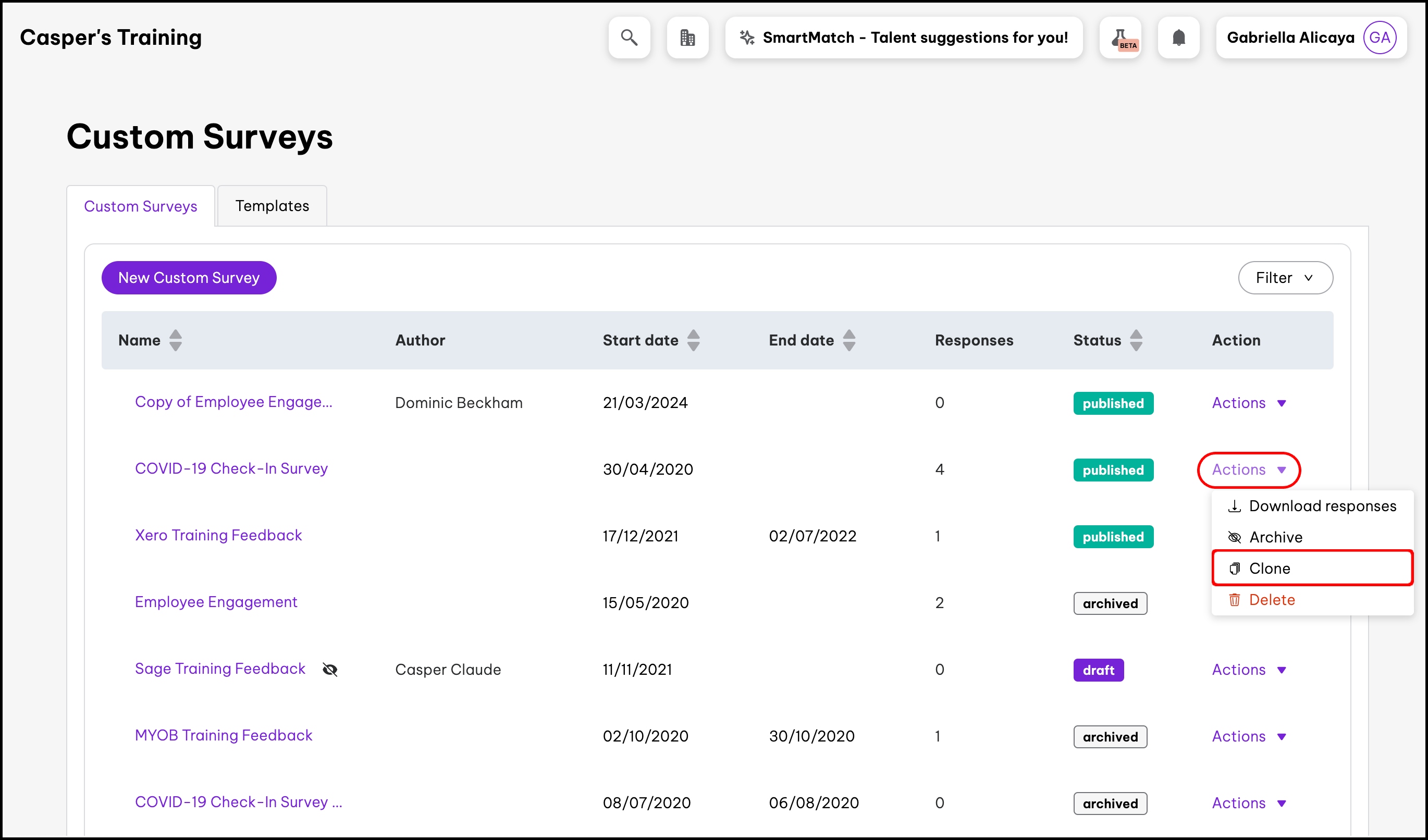Open the organisation building icon
The width and height of the screenshot is (1428, 840).
(687, 38)
